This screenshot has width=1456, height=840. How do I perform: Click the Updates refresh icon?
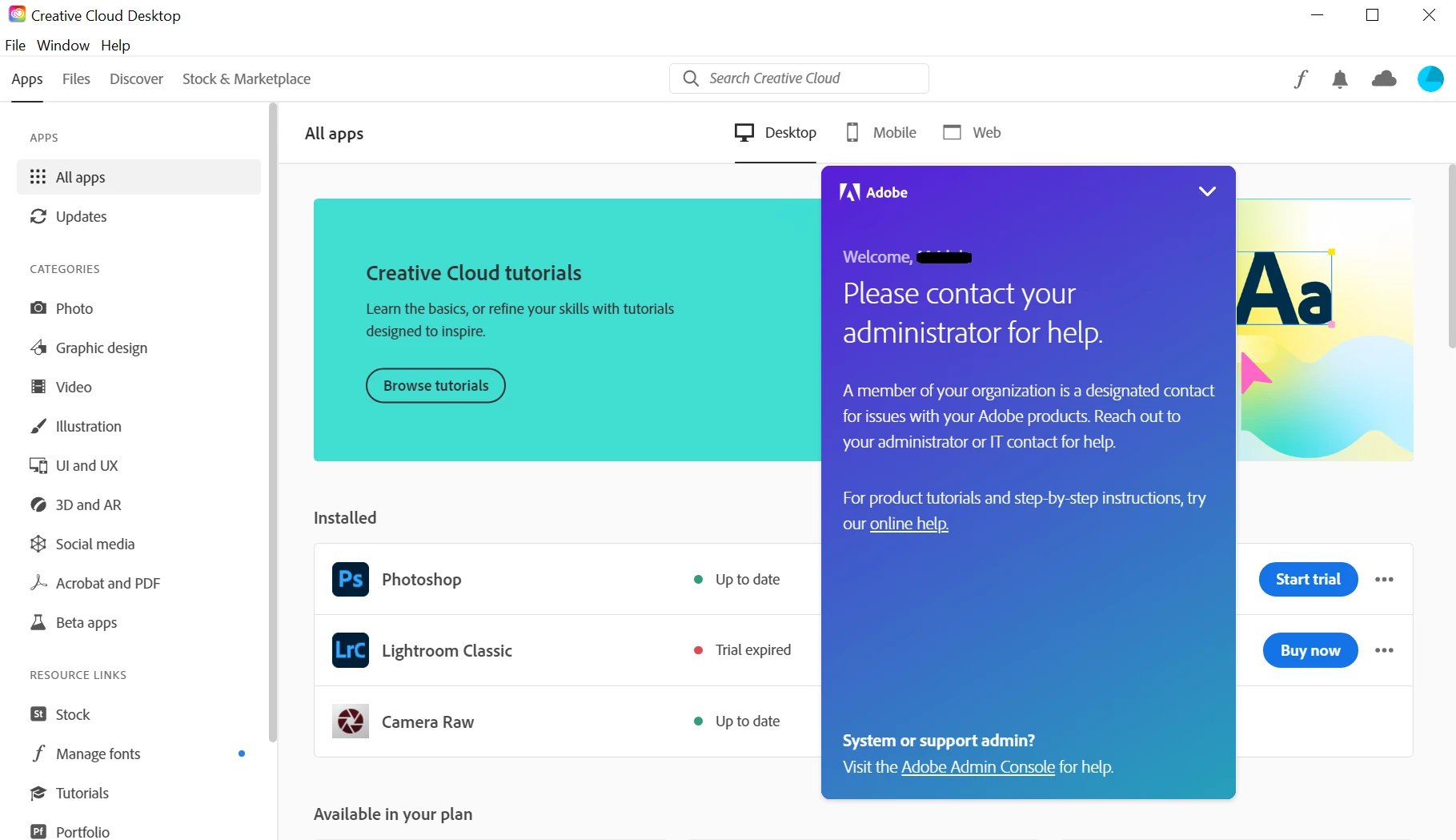click(x=38, y=216)
